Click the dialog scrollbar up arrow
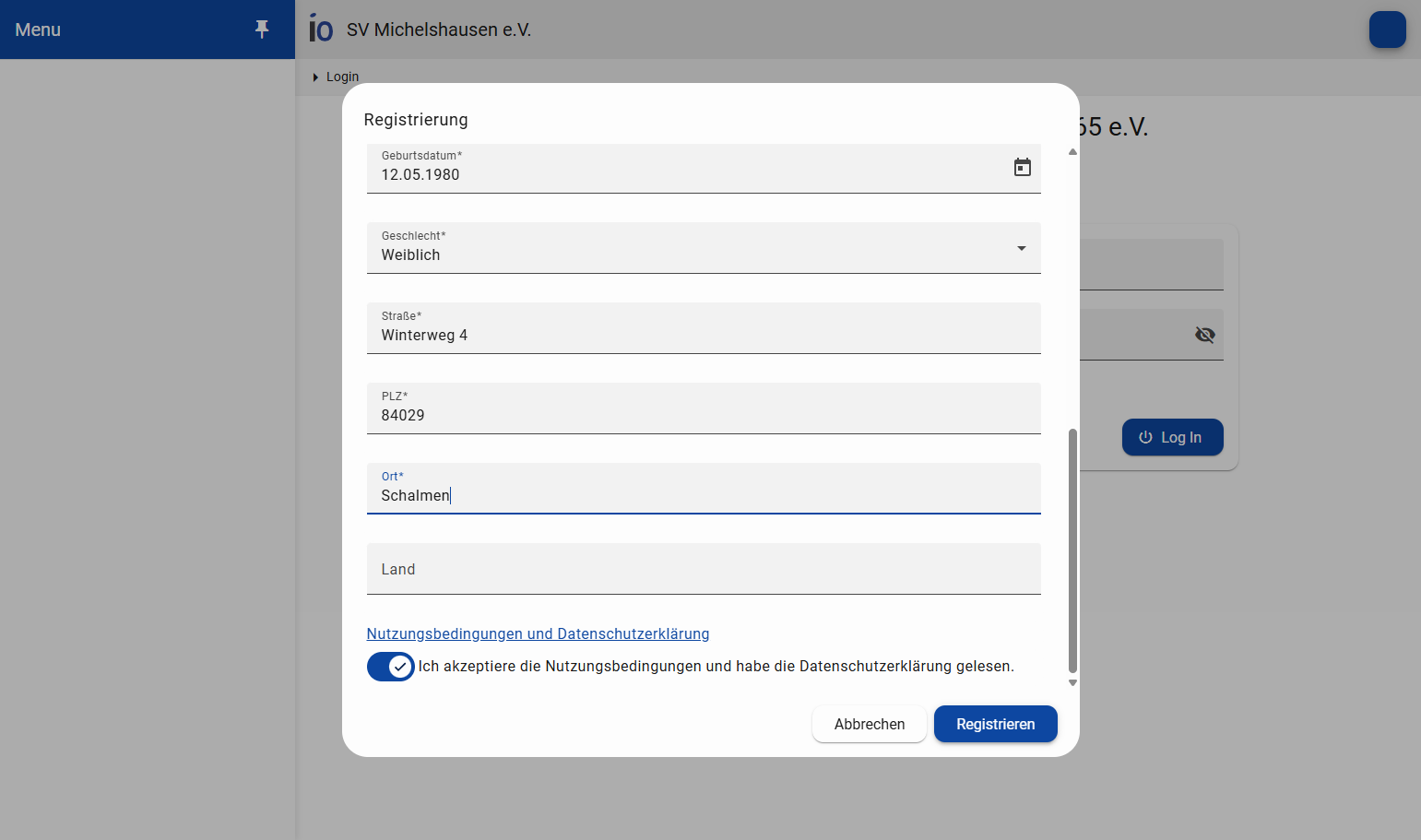The image size is (1421, 840). click(1072, 152)
